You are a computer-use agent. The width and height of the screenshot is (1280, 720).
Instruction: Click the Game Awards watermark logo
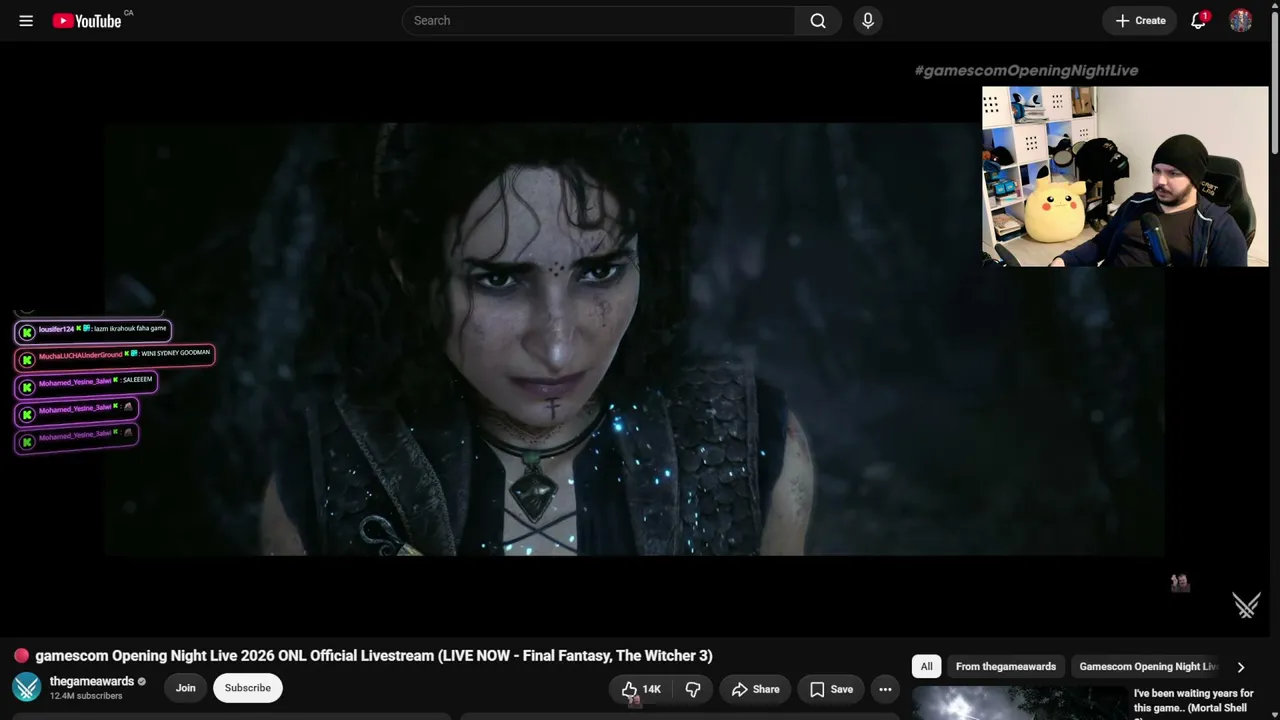point(1246,605)
